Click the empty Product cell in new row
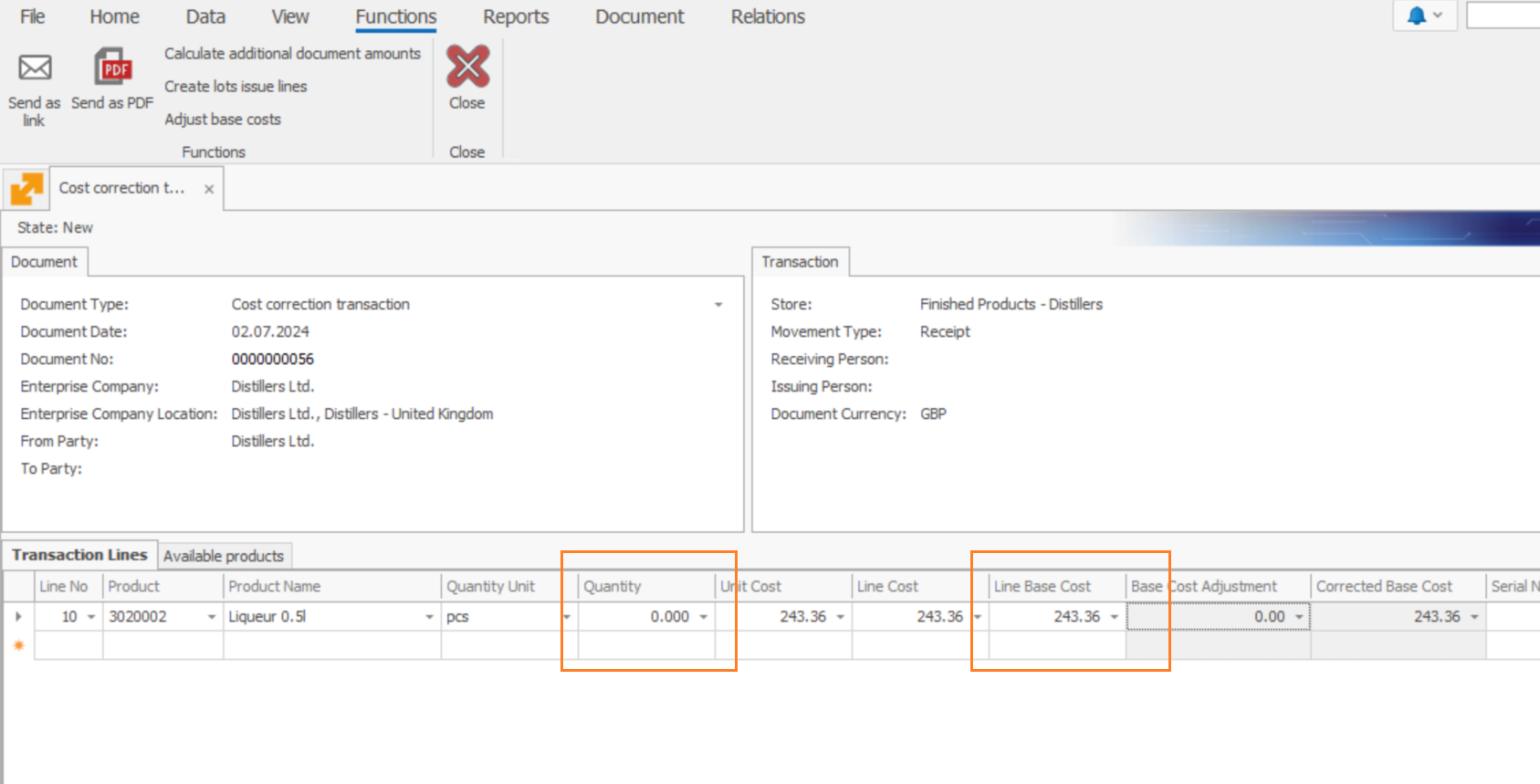1540x784 pixels. pos(162,645)
